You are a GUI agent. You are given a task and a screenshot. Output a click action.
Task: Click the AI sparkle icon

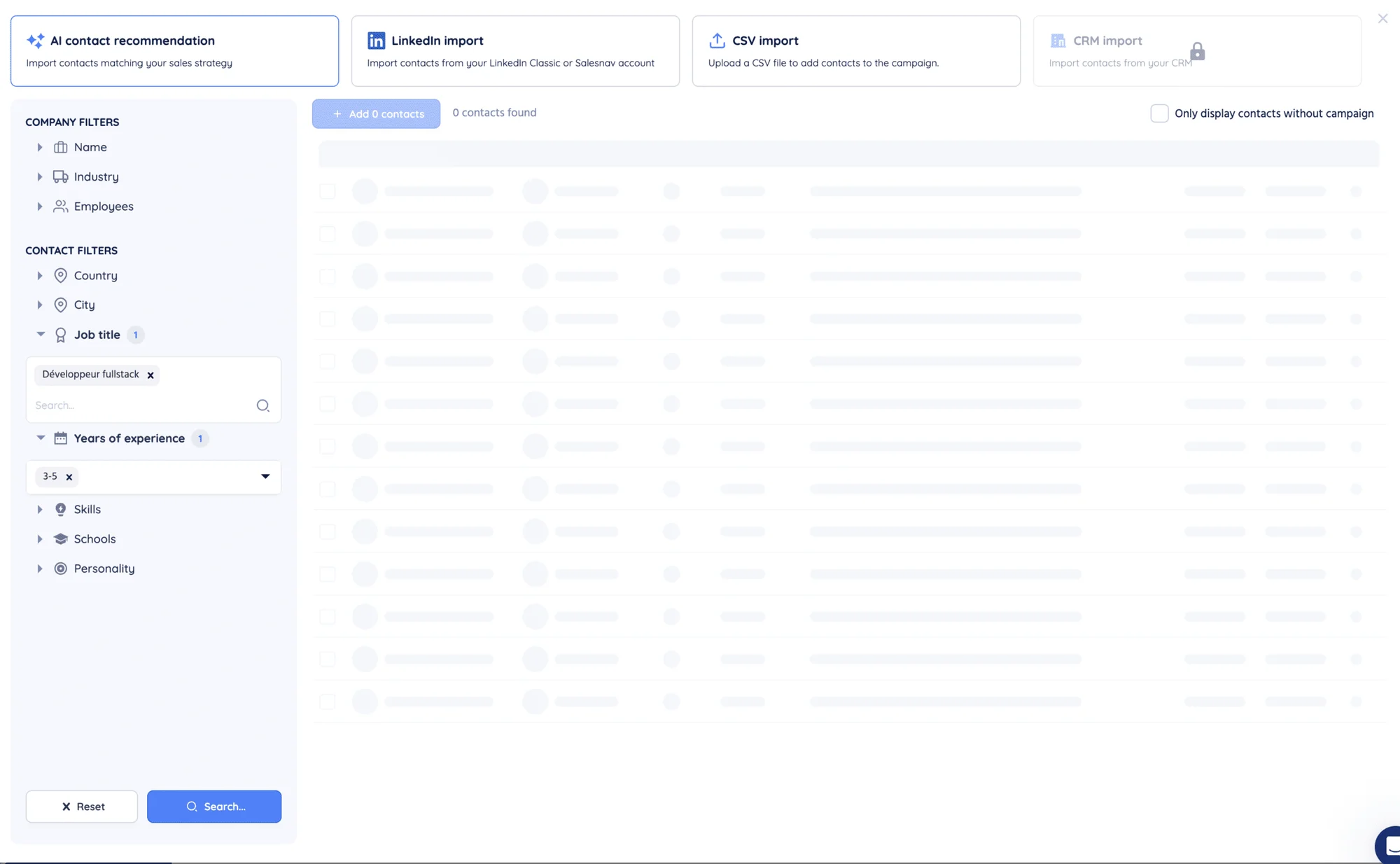pos(35,41)
